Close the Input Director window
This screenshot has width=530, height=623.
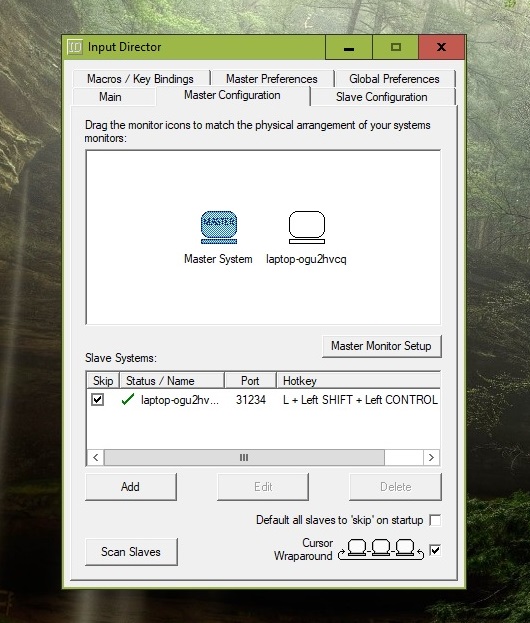pyautogui.click(x=441, y=47)
